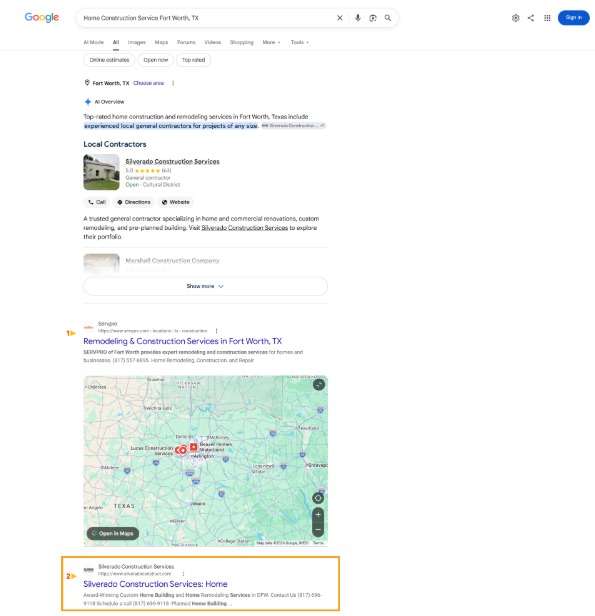Screen dimensions: 595x616
Task: Apply the Top rated filter chip
Action: tap(193, 60)
